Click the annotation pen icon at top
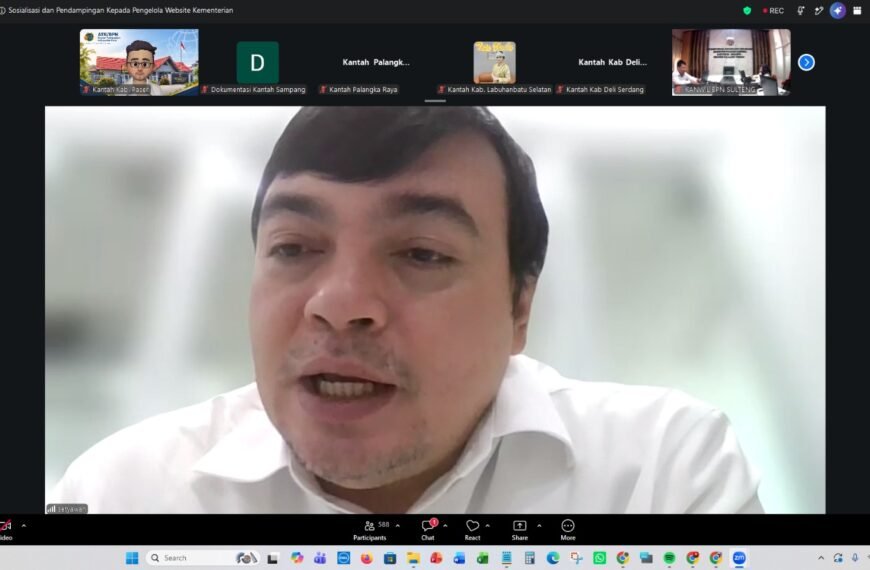Viewport: 870px width, 570px height. tap(819, 11)
